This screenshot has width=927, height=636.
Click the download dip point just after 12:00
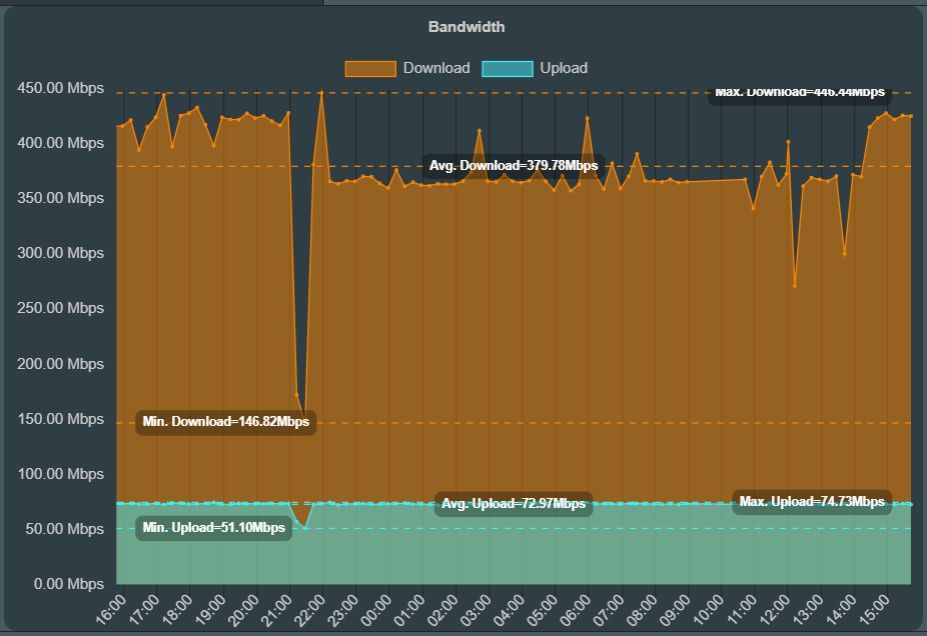tap(795, 286)
